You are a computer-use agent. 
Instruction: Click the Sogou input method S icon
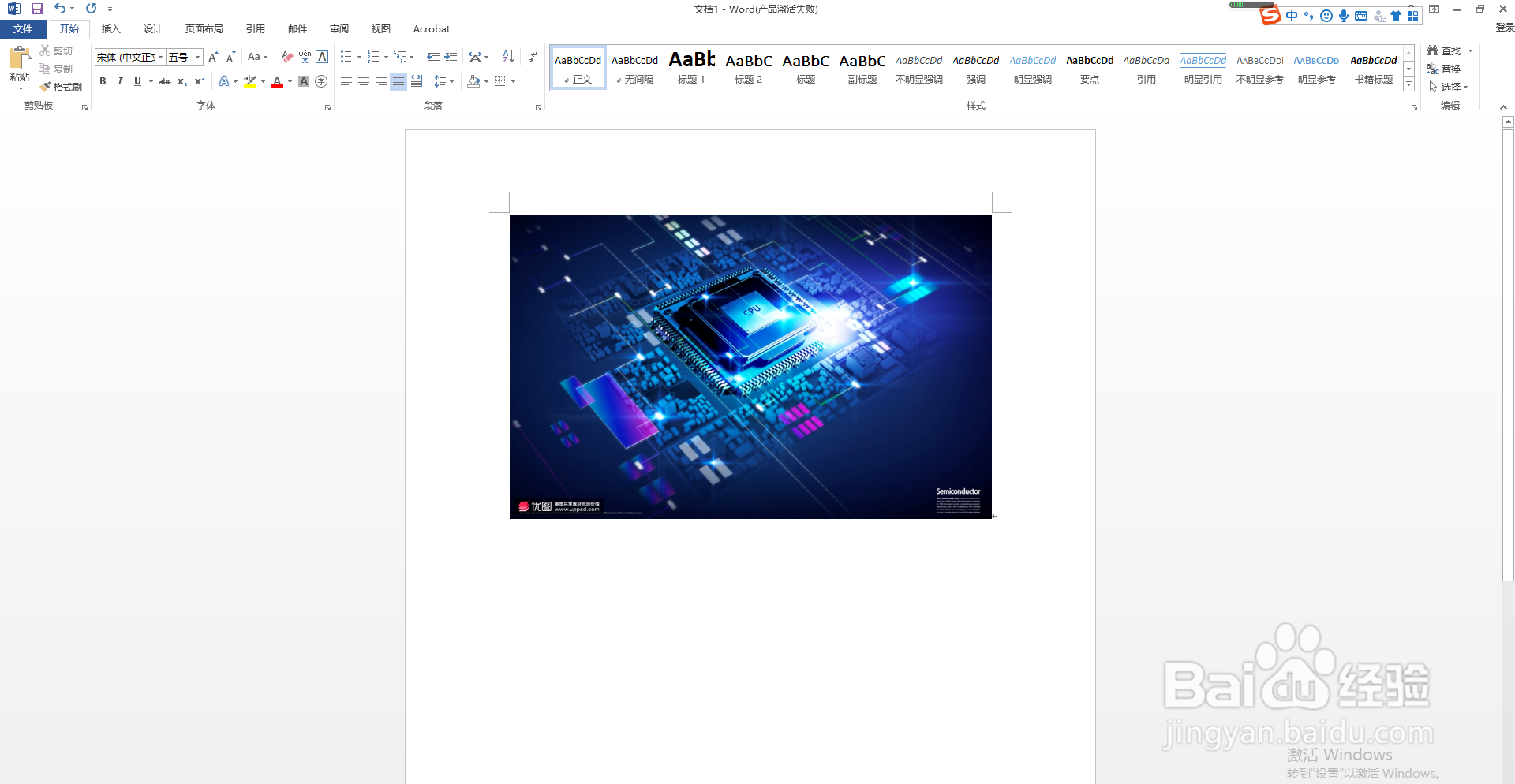click(x=1270, y=15)
